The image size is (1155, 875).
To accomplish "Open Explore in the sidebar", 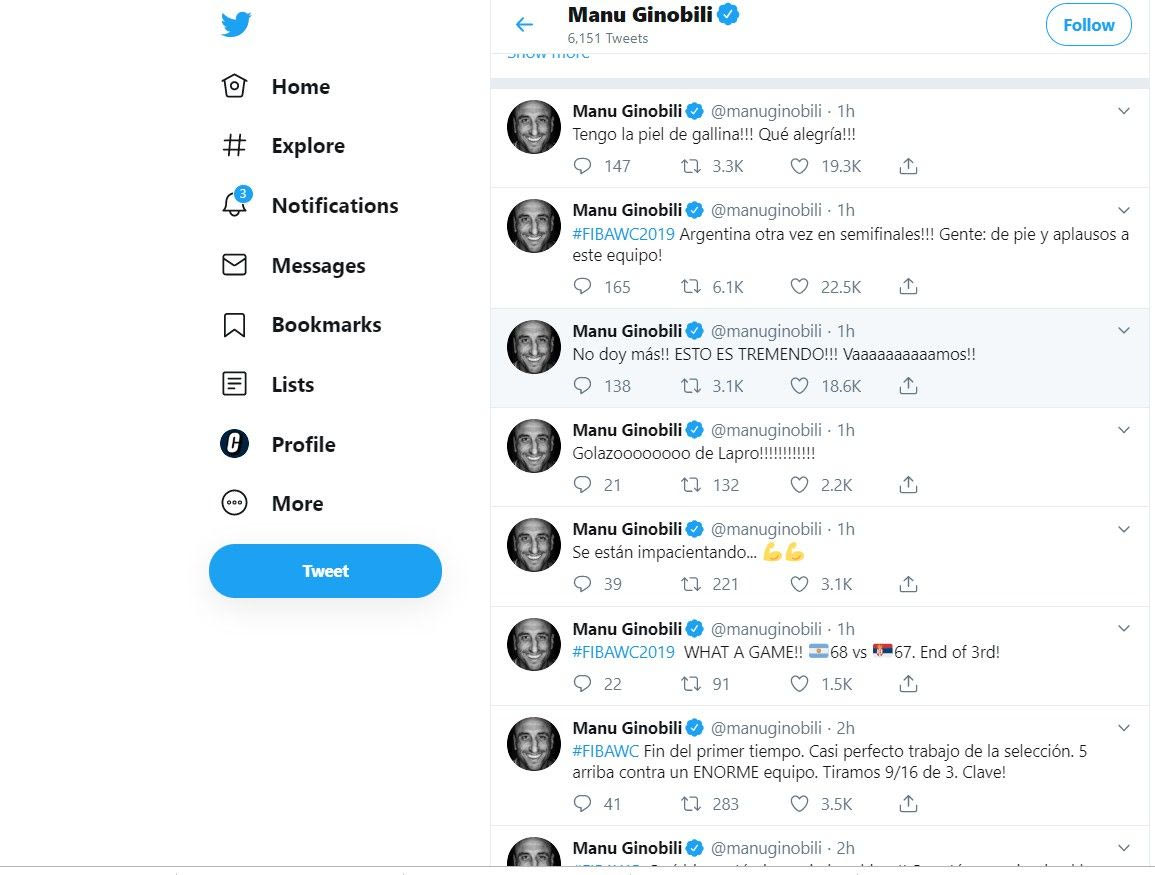I will (x=307, y=146).
